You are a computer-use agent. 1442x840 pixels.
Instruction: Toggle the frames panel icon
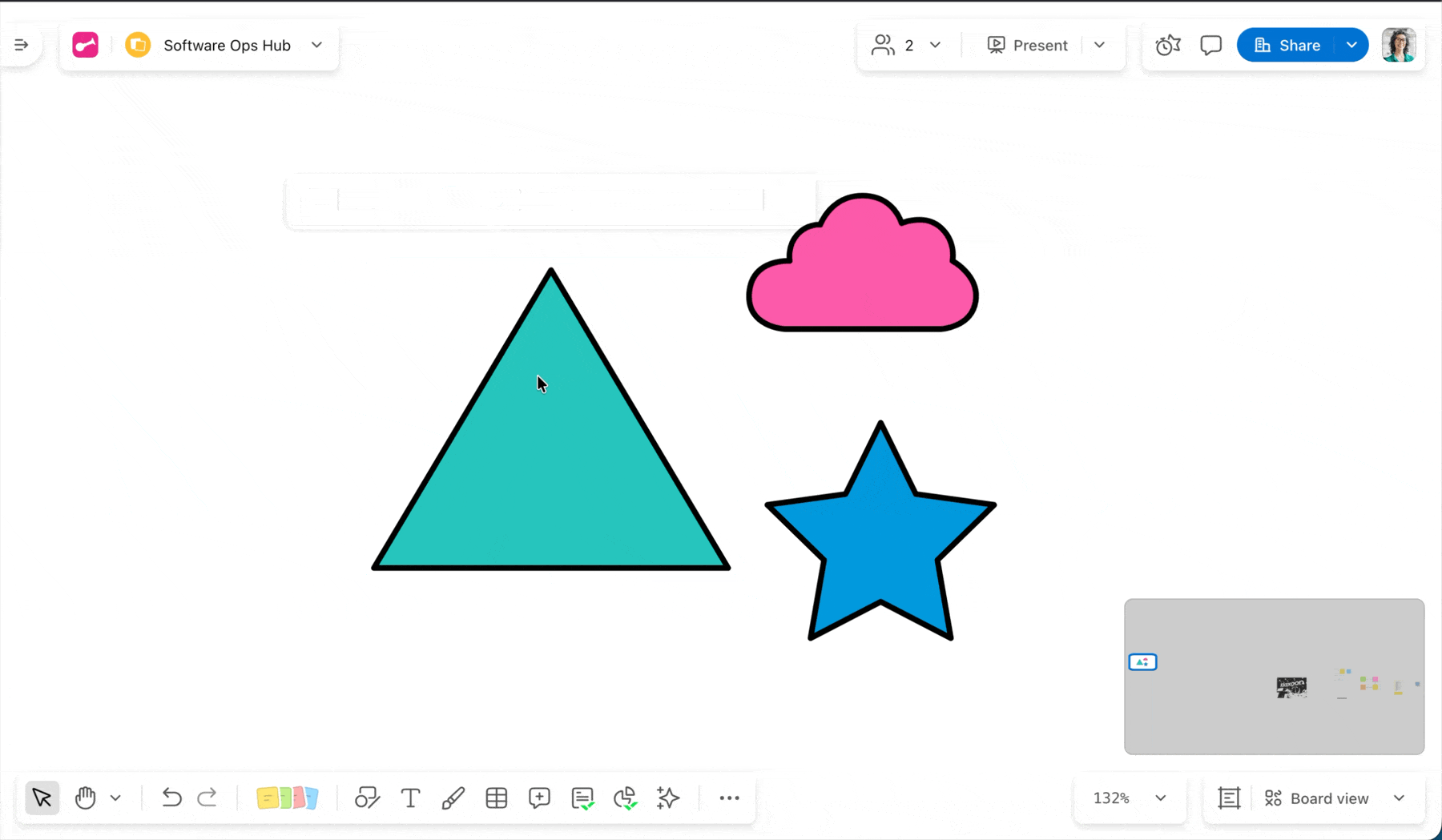(x=1229, y=798)
